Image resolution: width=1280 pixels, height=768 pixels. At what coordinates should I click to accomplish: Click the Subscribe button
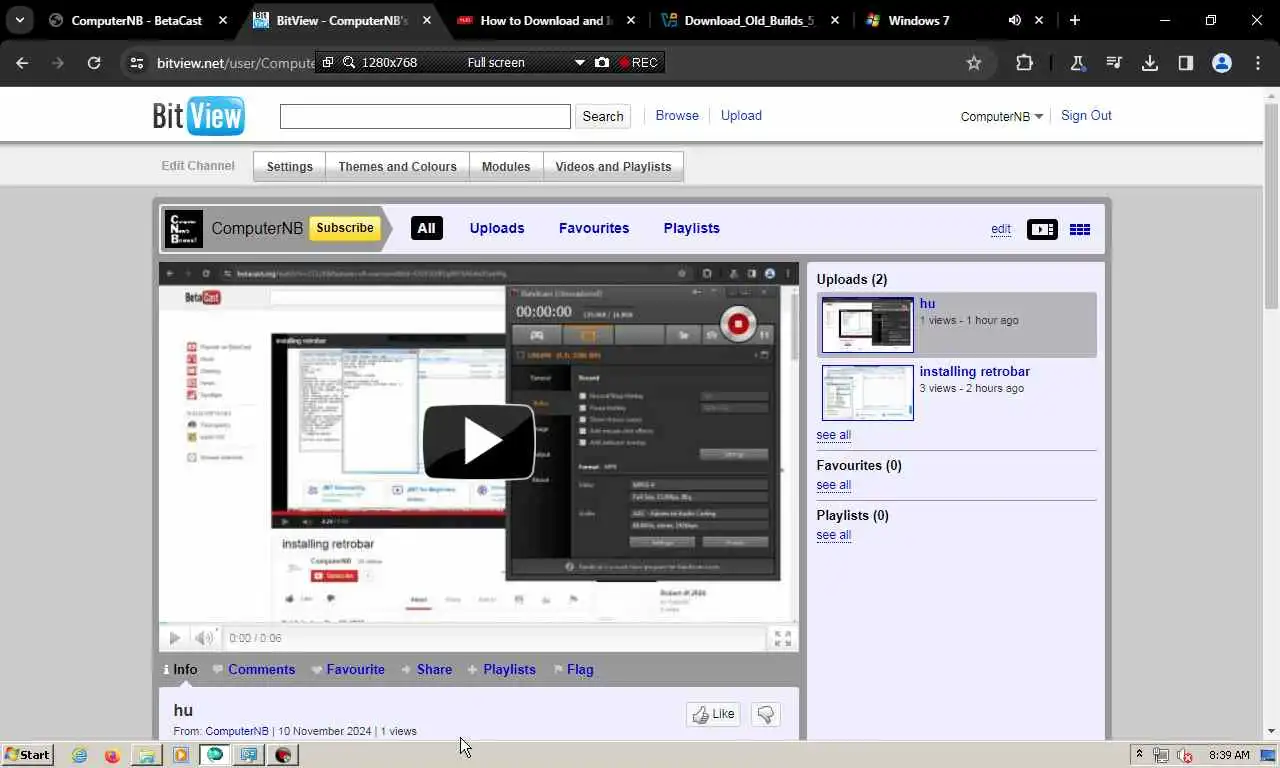345,228
